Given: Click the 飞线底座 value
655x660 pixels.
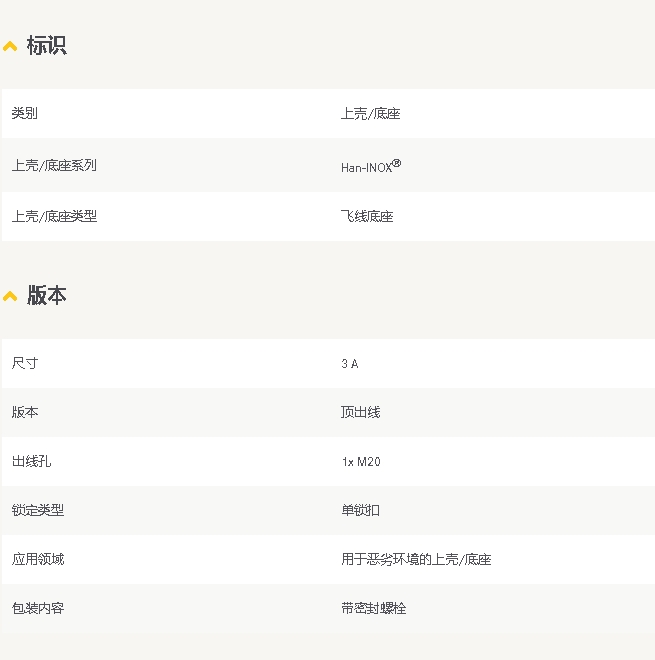Looking at the screenshot, I should (x=367, y=216).
